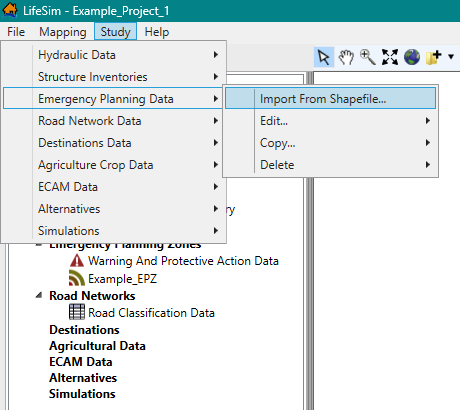The image size is (460, 410).
Task: Select Emergency Planning Data menu item
Action: pyautogui.click(x=114, y=98)
